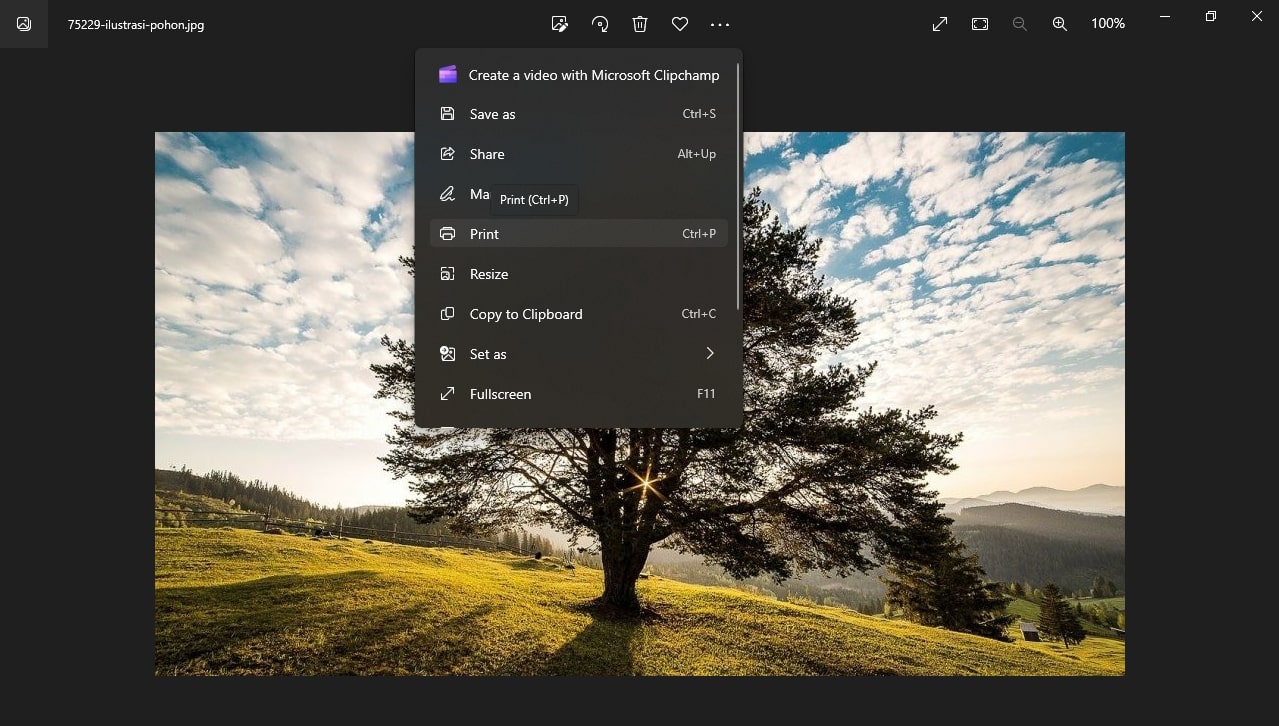Save the image using Save as

point(492,113)
